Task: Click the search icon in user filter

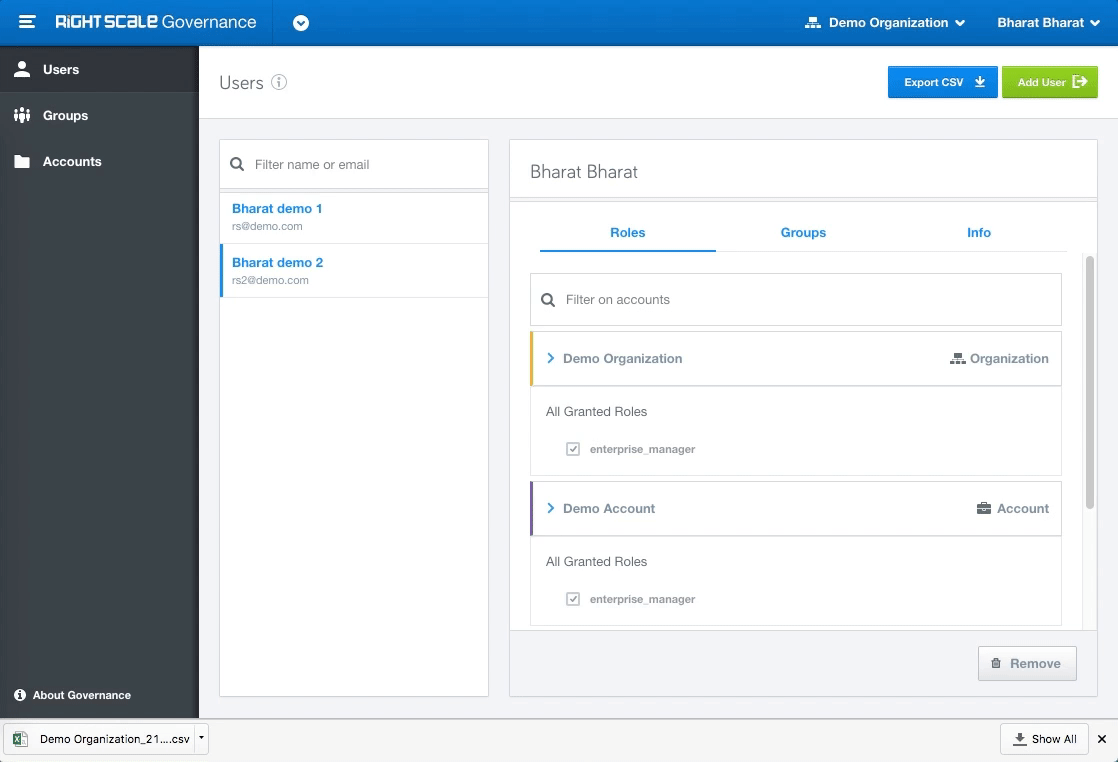Action: (x=237, y=165)
